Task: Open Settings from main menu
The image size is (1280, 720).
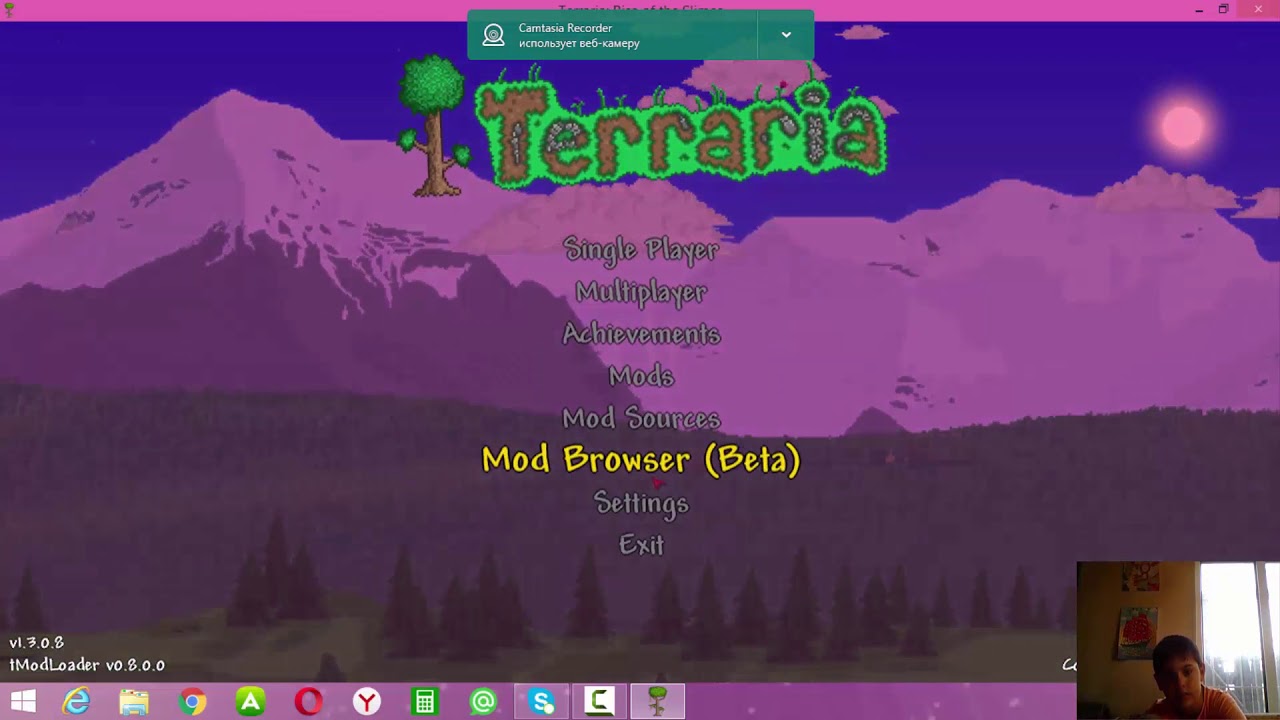Action: click(x=641, y=503)
